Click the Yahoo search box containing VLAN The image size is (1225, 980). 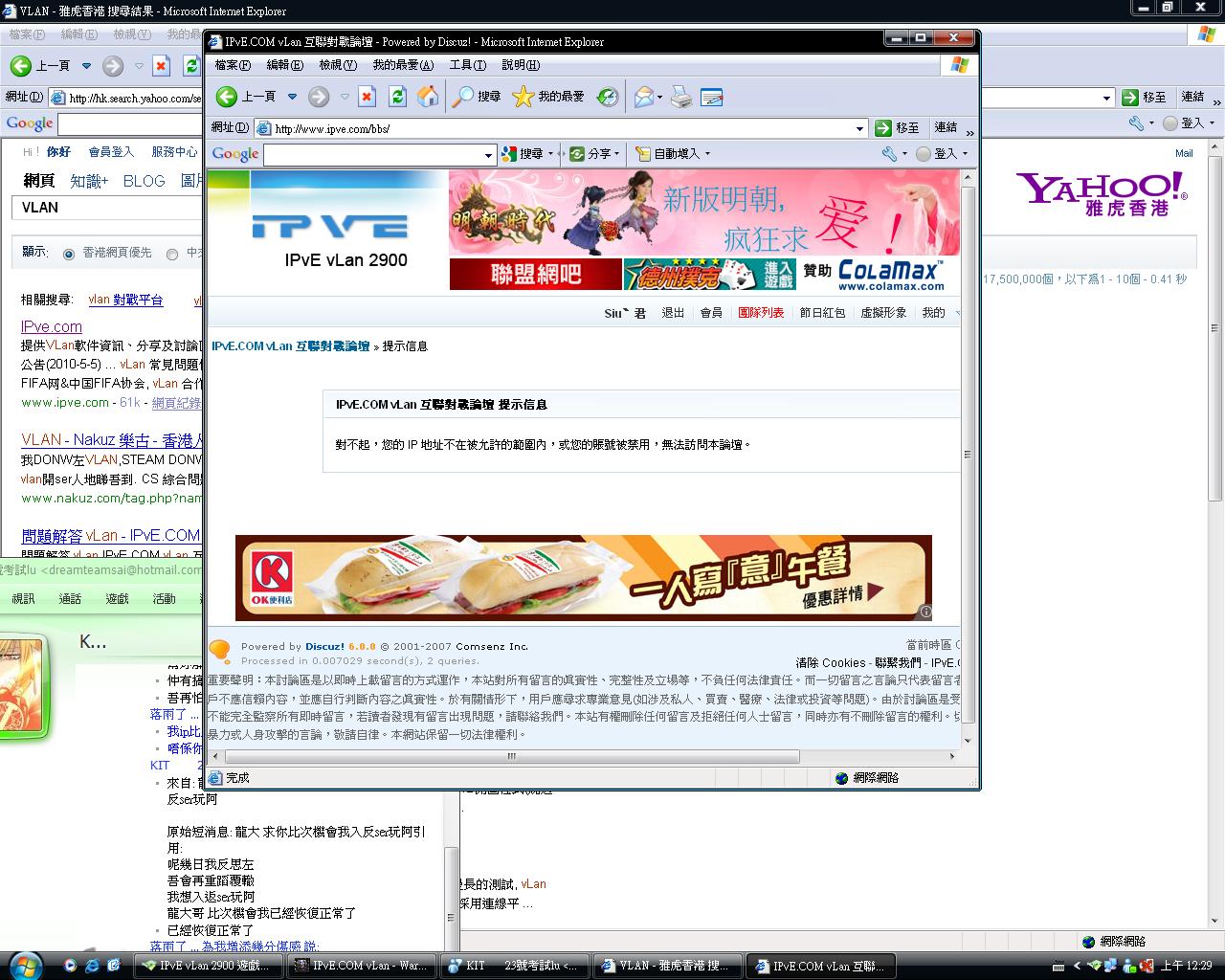click(106, 208)
